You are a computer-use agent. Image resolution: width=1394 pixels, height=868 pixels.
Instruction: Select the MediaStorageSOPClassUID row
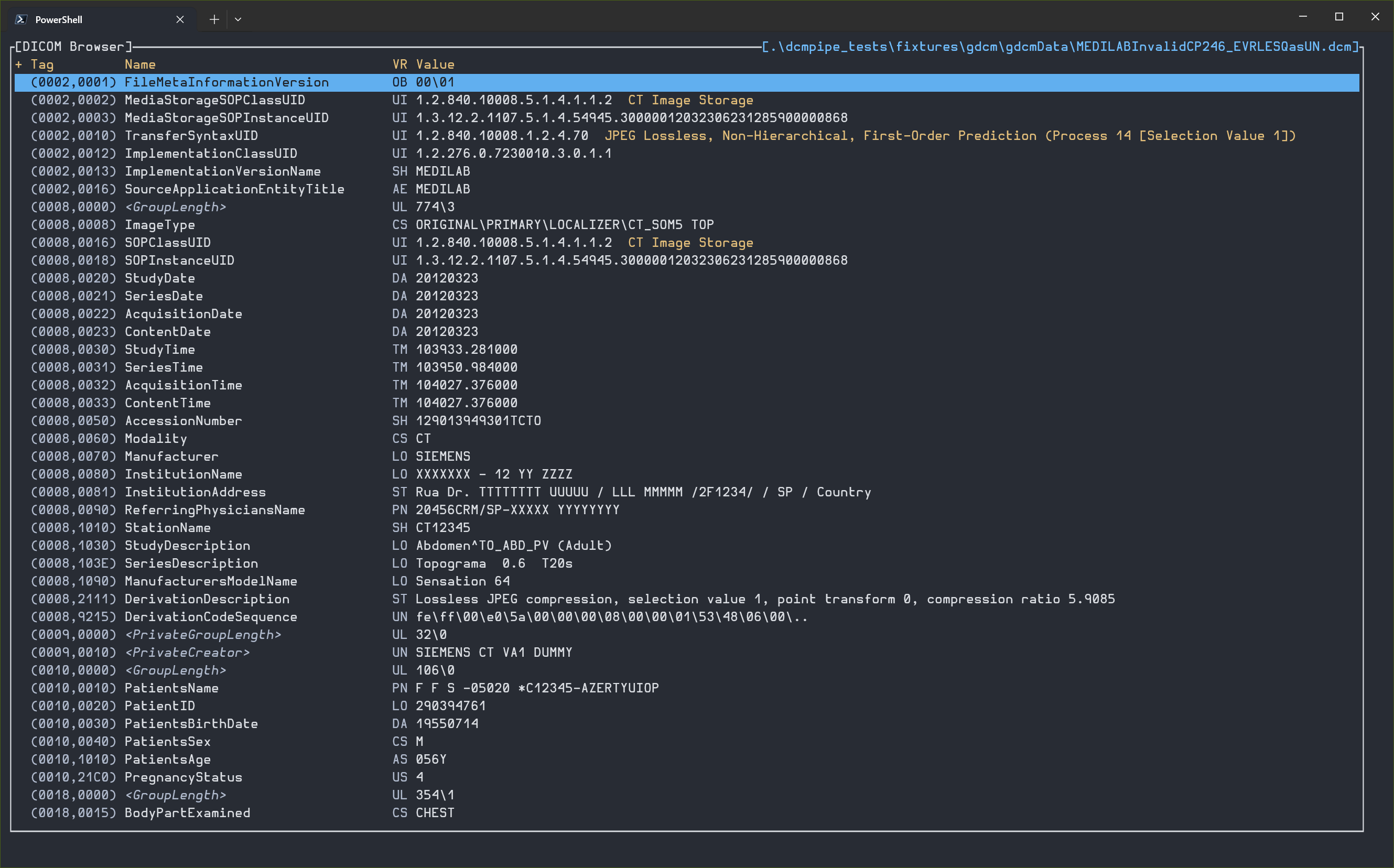[x=687, y=100]
